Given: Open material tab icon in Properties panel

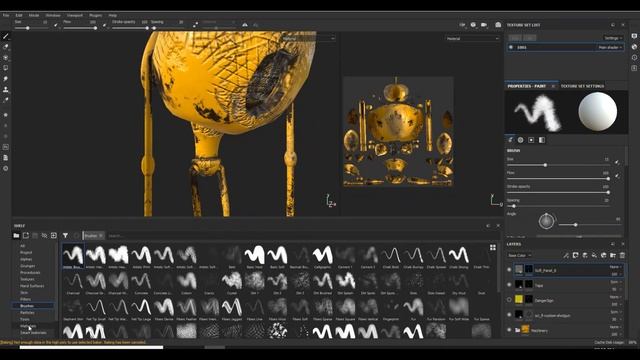Looking at the screenshot, I should tap(542, 140).
